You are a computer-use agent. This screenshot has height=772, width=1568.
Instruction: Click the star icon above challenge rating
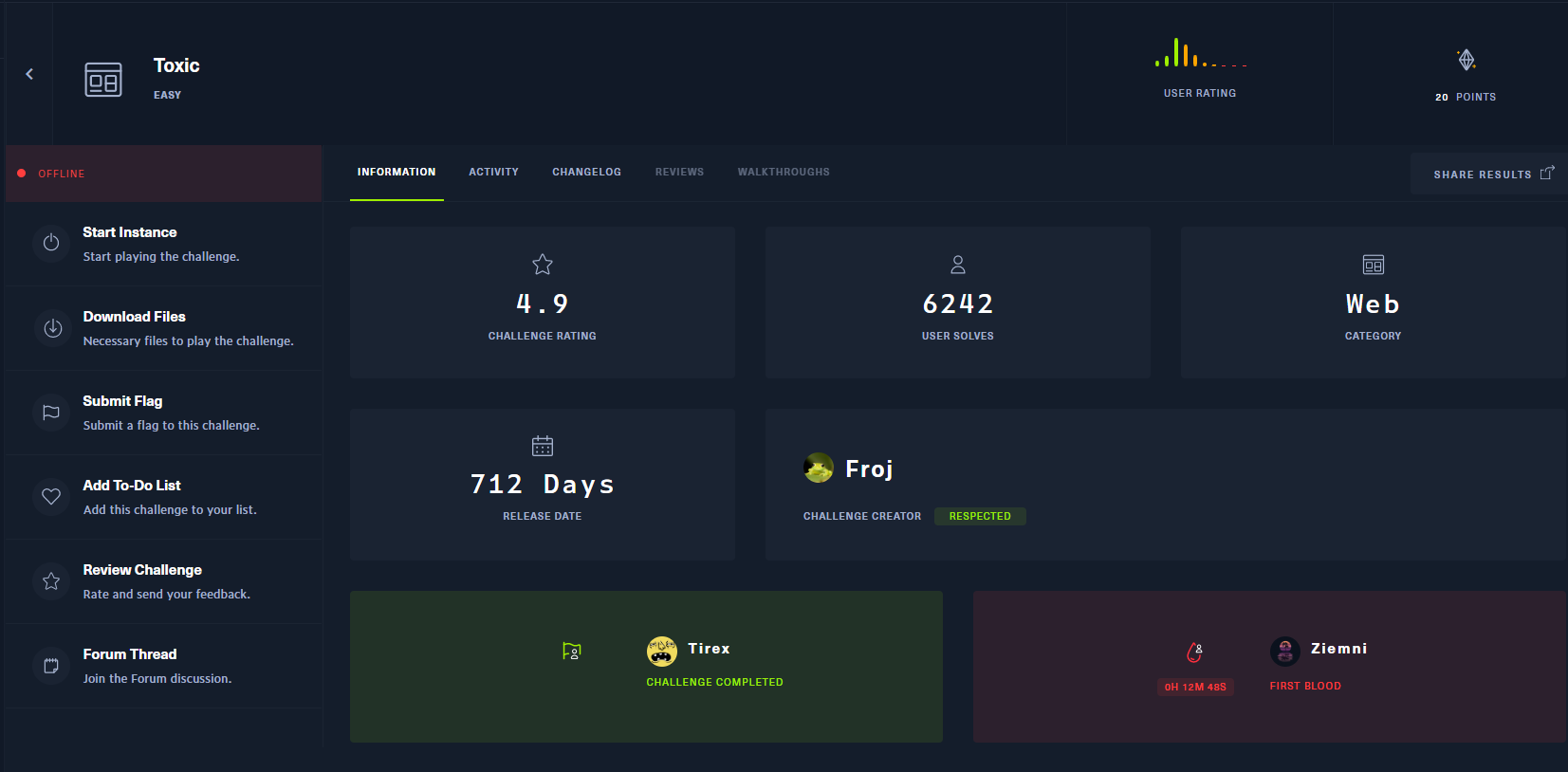click(543, 265)
